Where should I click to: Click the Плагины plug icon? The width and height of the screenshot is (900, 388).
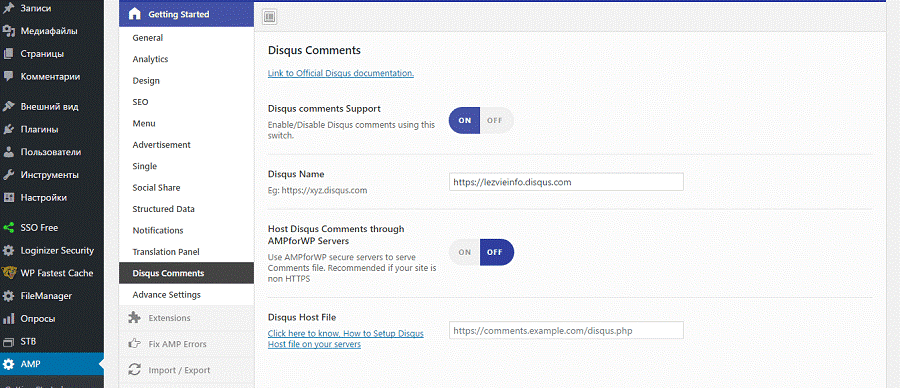tap(9, 130)
